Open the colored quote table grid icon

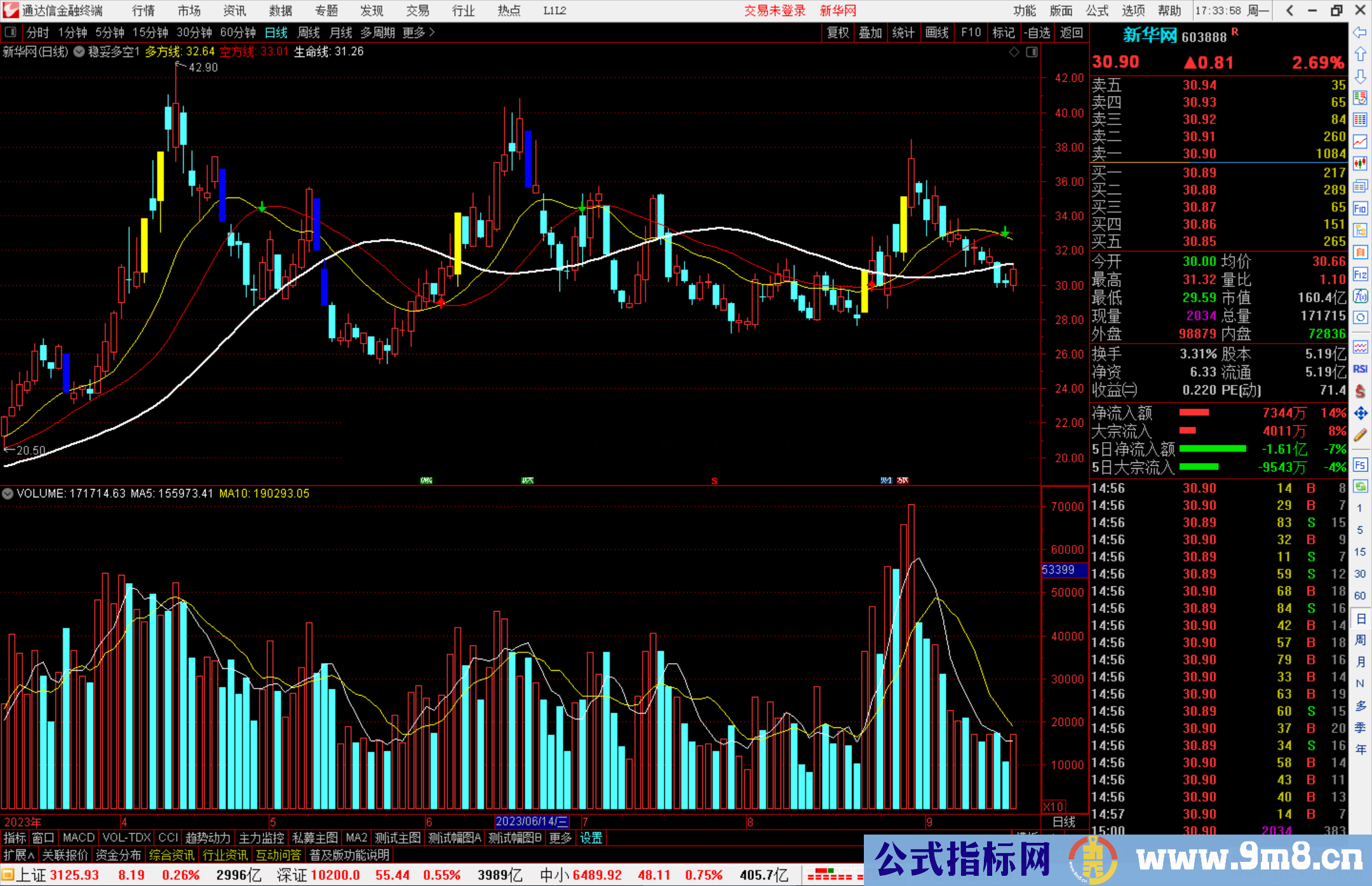click(1360, 120)
